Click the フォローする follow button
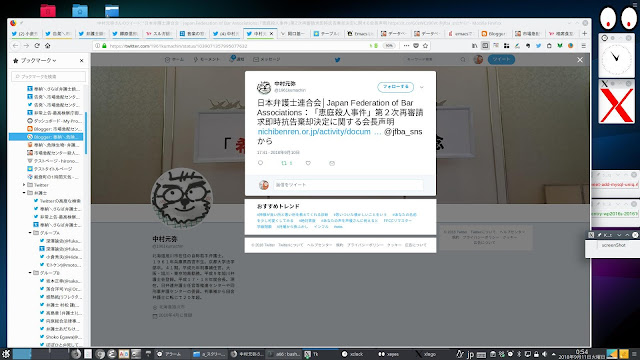 point(395,87)
